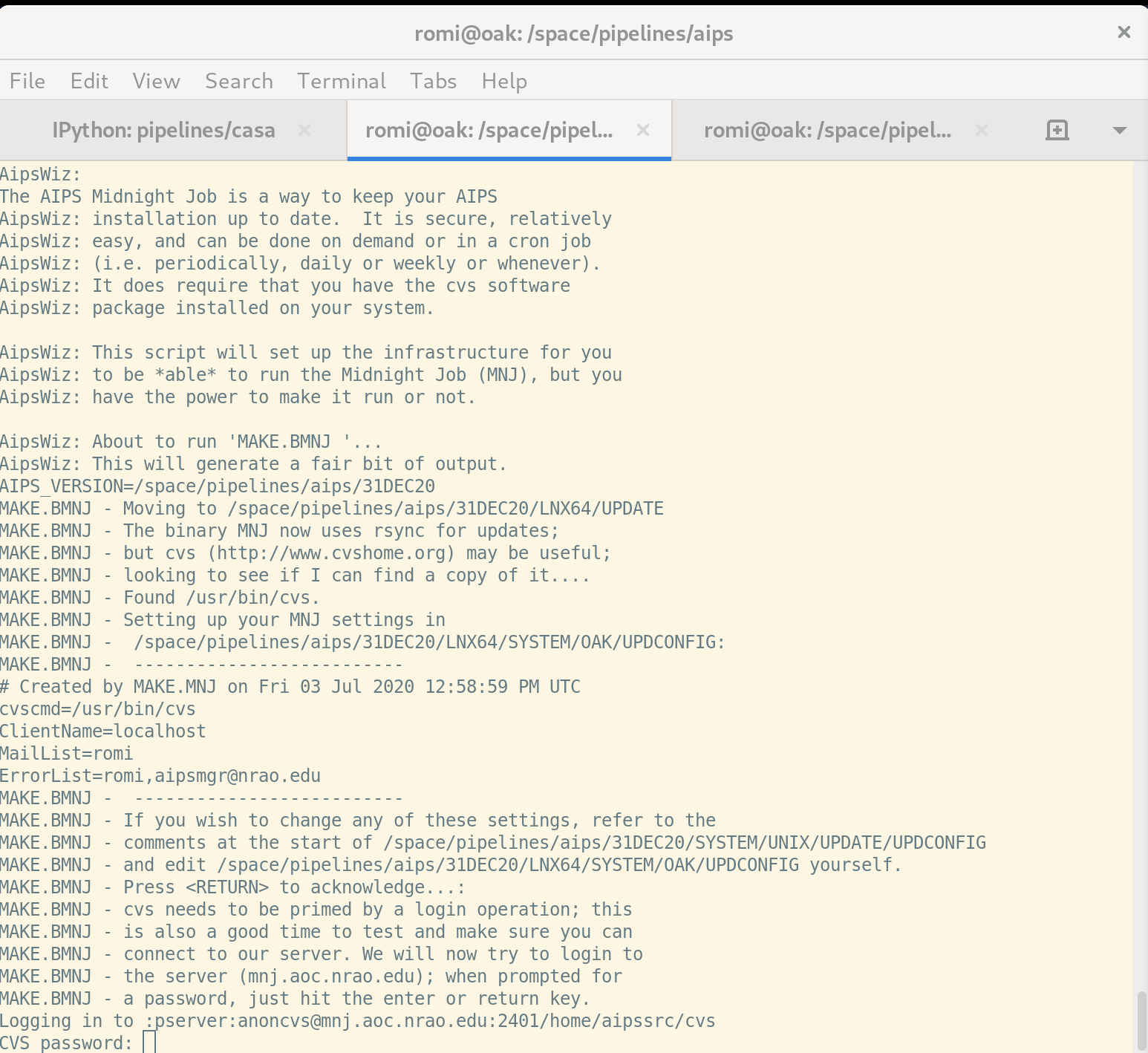1148x1053 pixels.
Task: Open the Terminal menu
Action: pyautogui.click(x=342, y=81)
